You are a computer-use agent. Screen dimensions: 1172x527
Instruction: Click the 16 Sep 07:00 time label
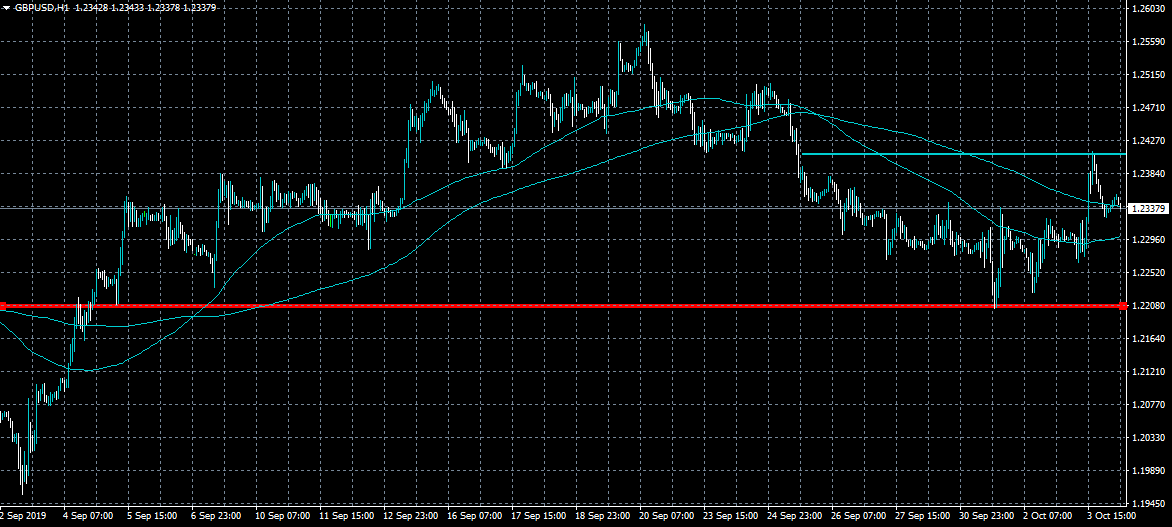point(475,517)
